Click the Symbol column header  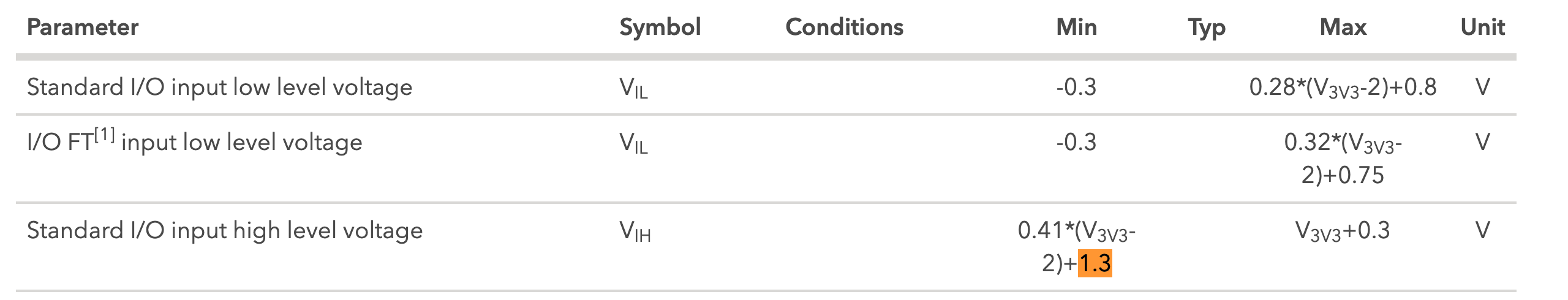tap(660, 28)
